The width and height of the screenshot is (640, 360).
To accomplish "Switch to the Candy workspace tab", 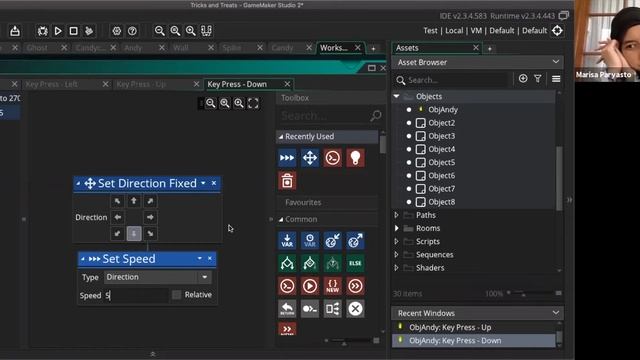I will [282, 48].
